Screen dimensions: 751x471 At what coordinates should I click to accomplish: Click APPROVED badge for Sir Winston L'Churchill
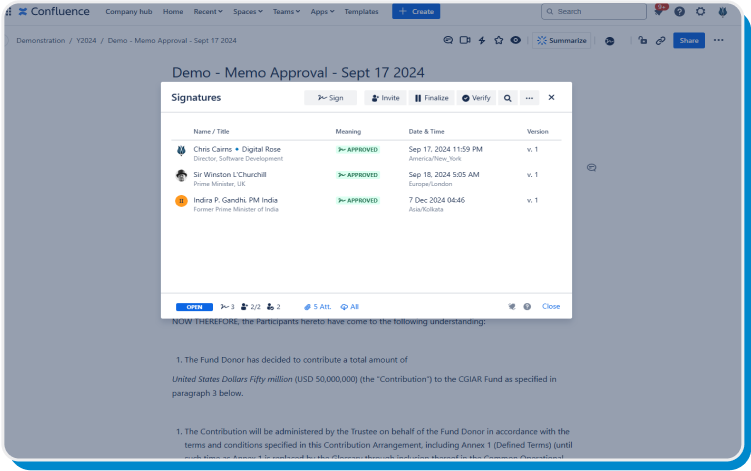[x=358, y=175]
